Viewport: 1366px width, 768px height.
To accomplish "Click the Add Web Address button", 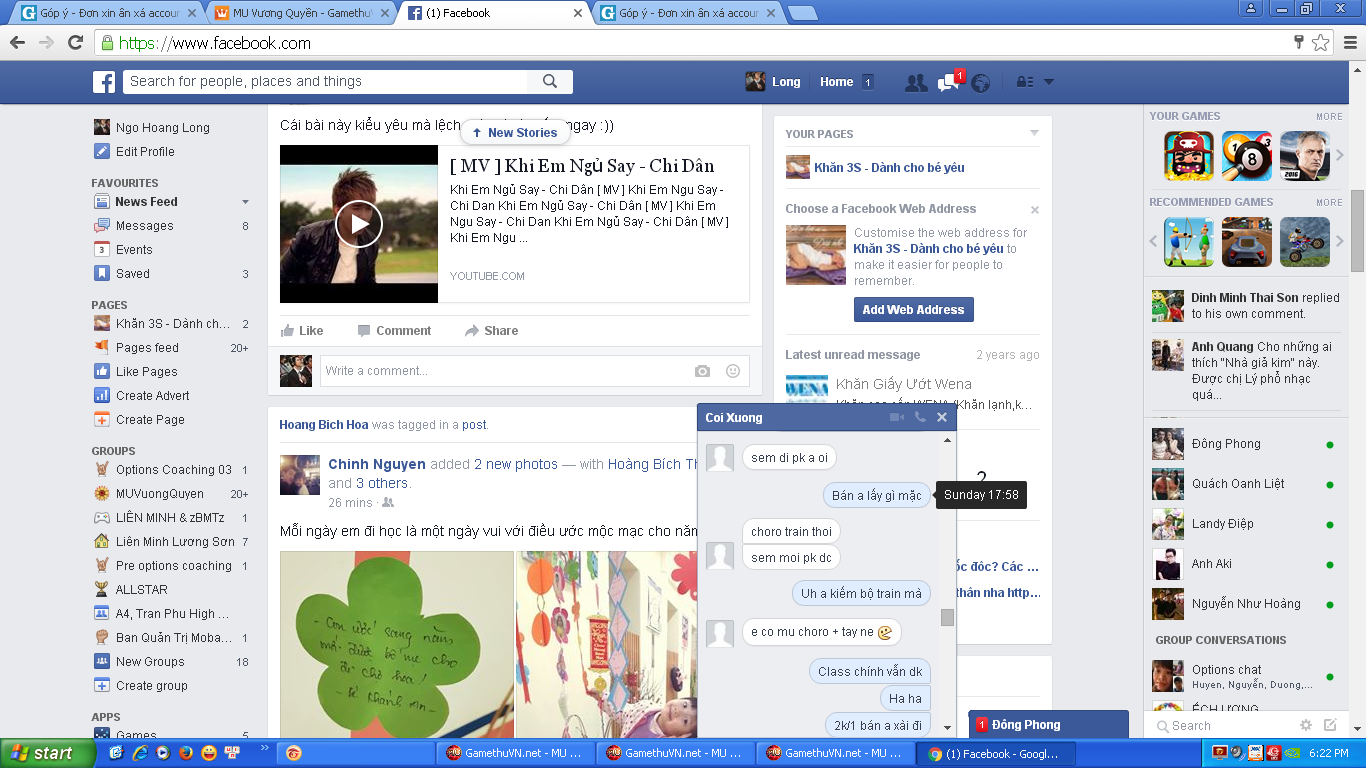I will tap(913, 310).
